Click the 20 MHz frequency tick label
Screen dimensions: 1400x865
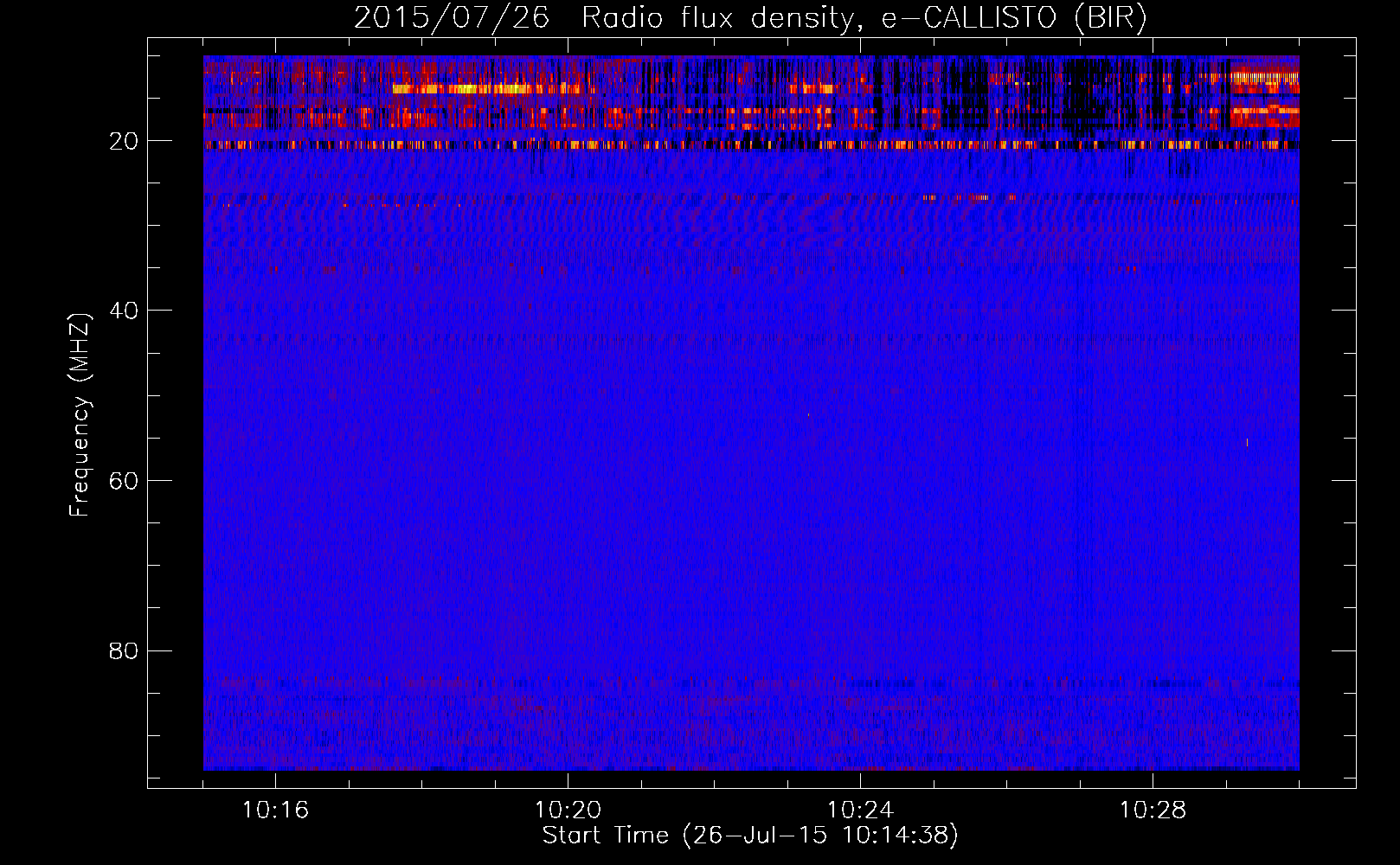pos(125,141)
